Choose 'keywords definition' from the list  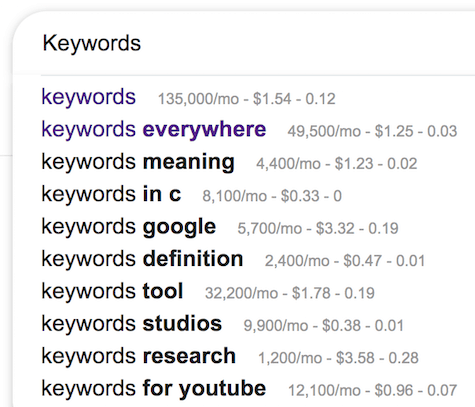[142, 259]
